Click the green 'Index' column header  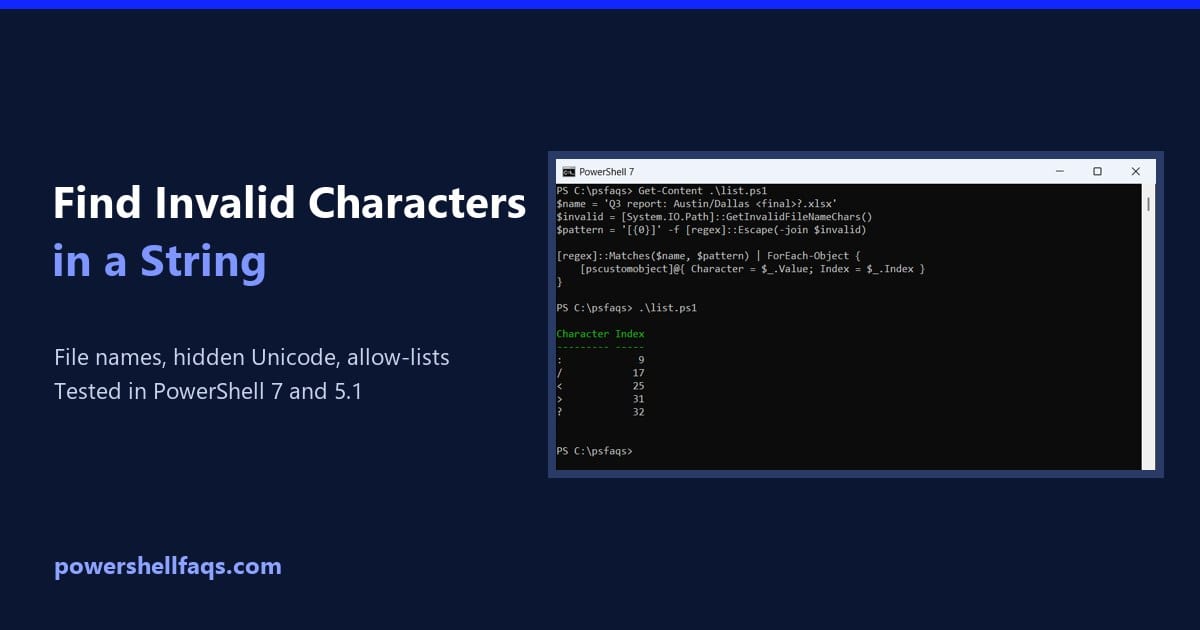tap(630, 334)
